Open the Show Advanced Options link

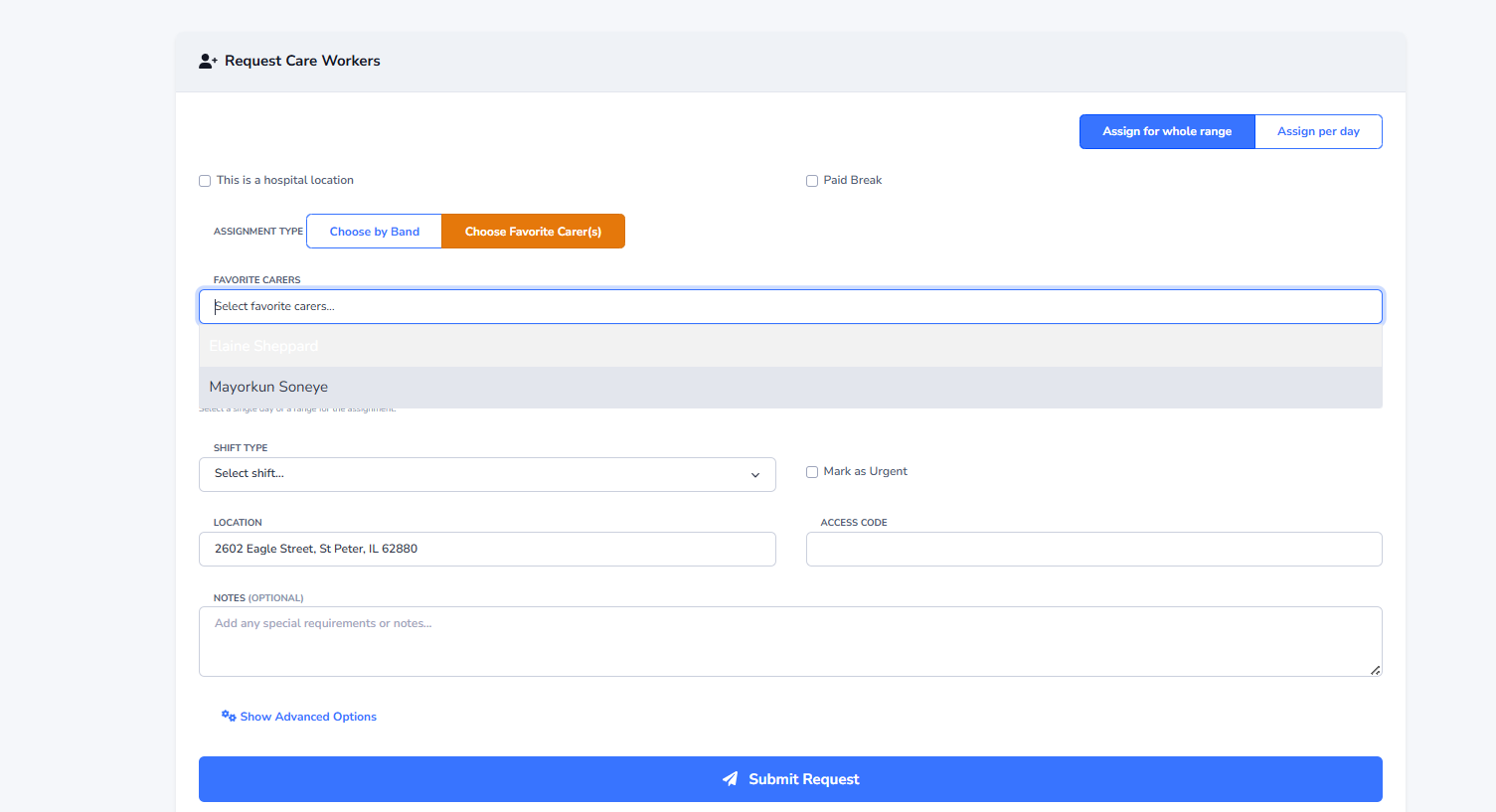pyautogui.click(x=308, y=717)
